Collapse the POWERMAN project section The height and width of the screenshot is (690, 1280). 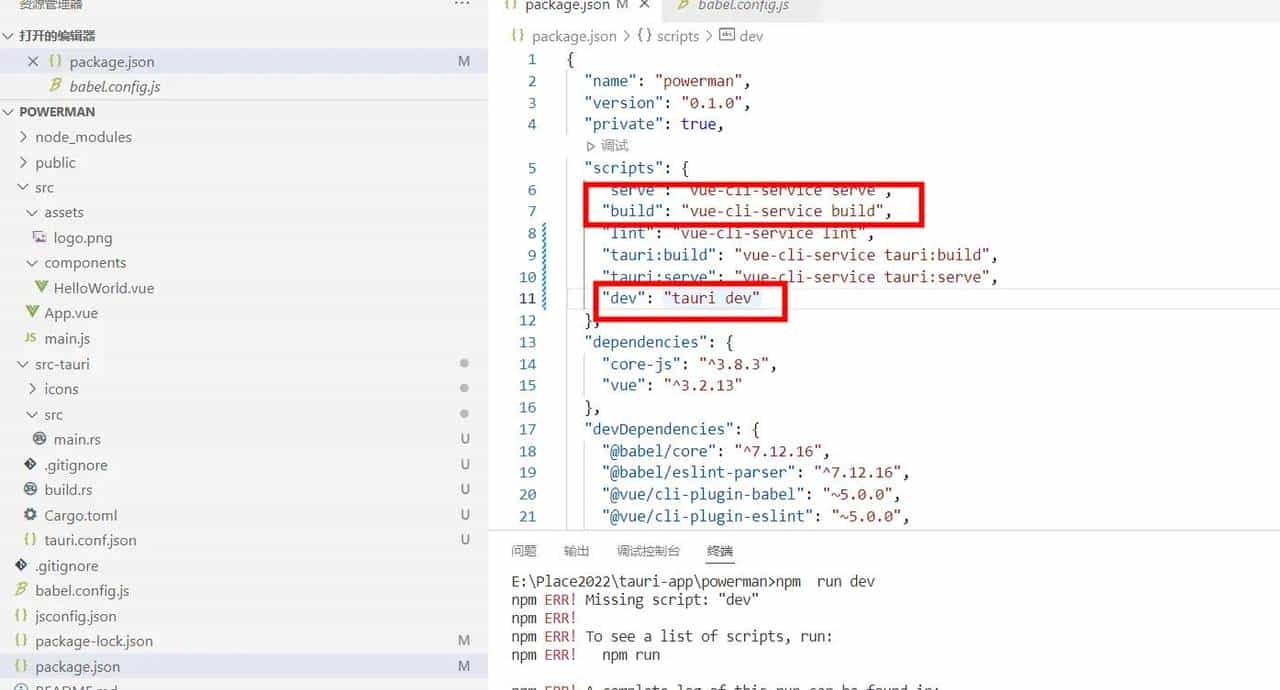point(10,112)
